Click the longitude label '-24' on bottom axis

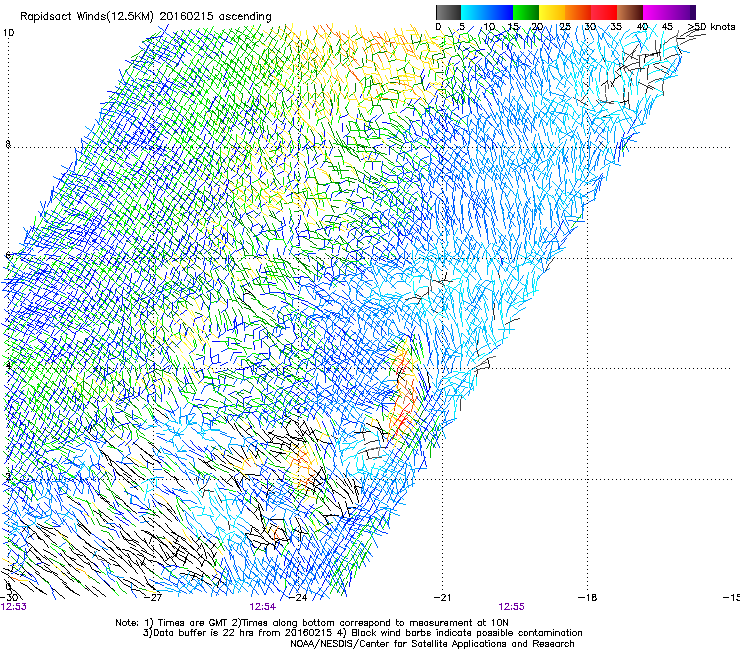point(298,597)
